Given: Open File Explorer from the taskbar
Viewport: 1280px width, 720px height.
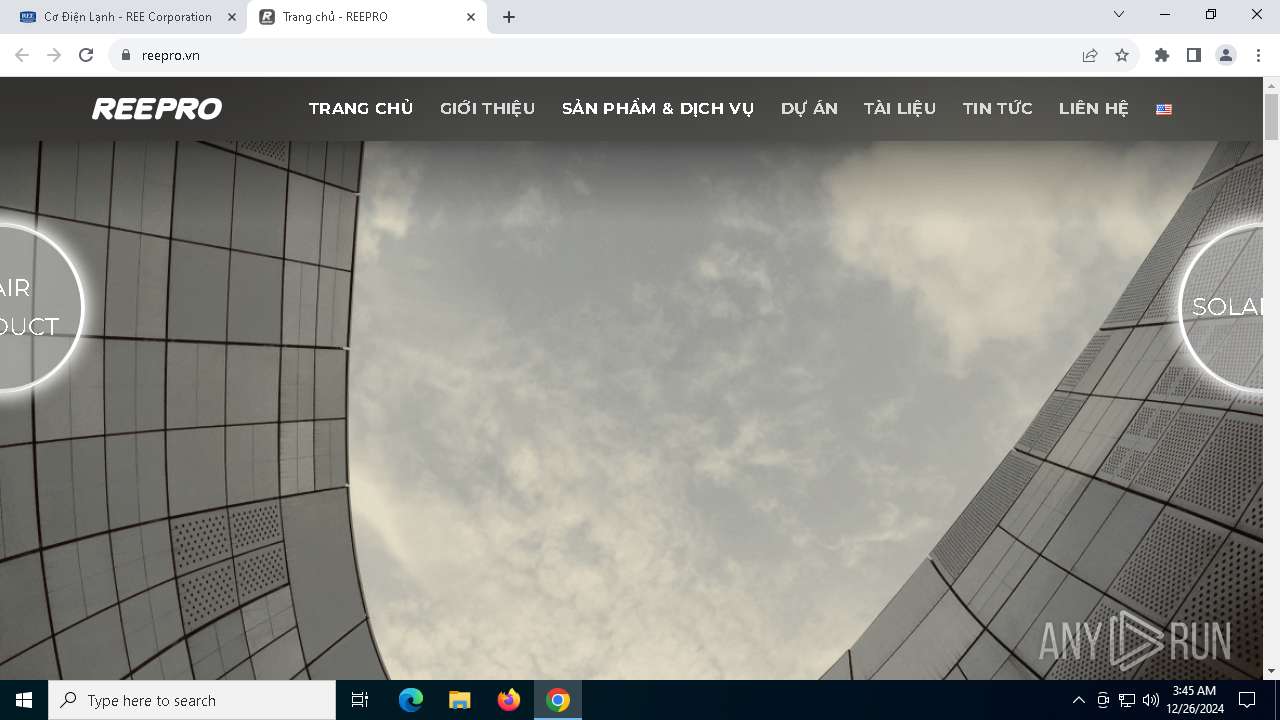Looking at the screenshot, I should pyautogui.click(x=460, y=700).
